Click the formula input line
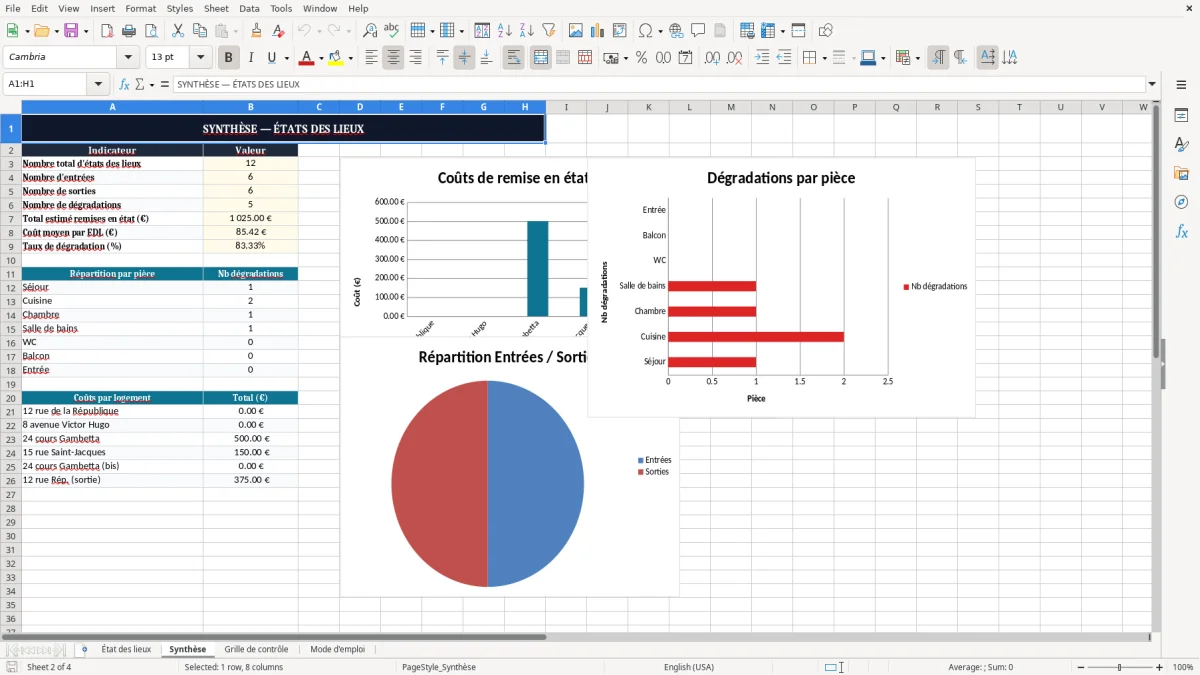Screen dimensions: 1200x675 click(659, 85)
